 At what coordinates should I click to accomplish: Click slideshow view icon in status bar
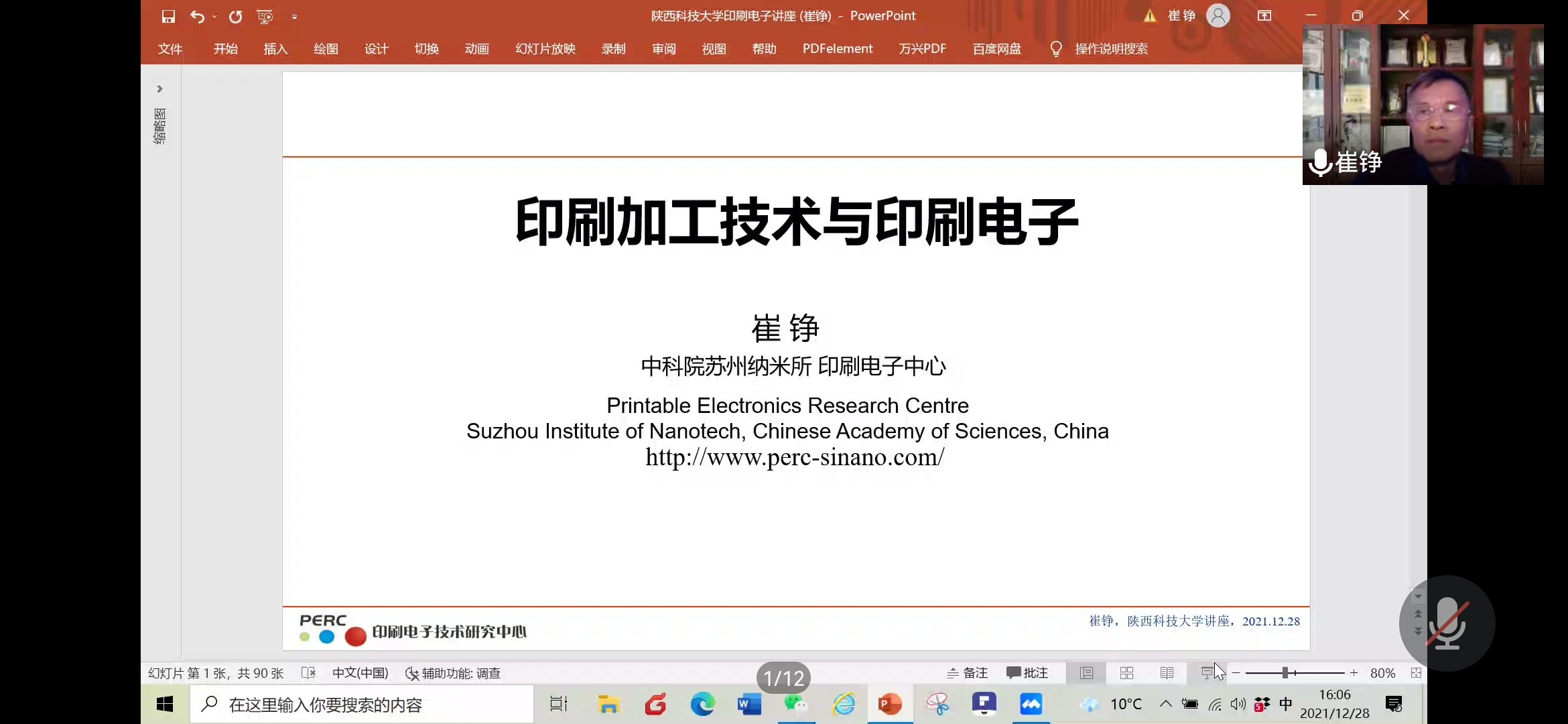point(1207,672)
